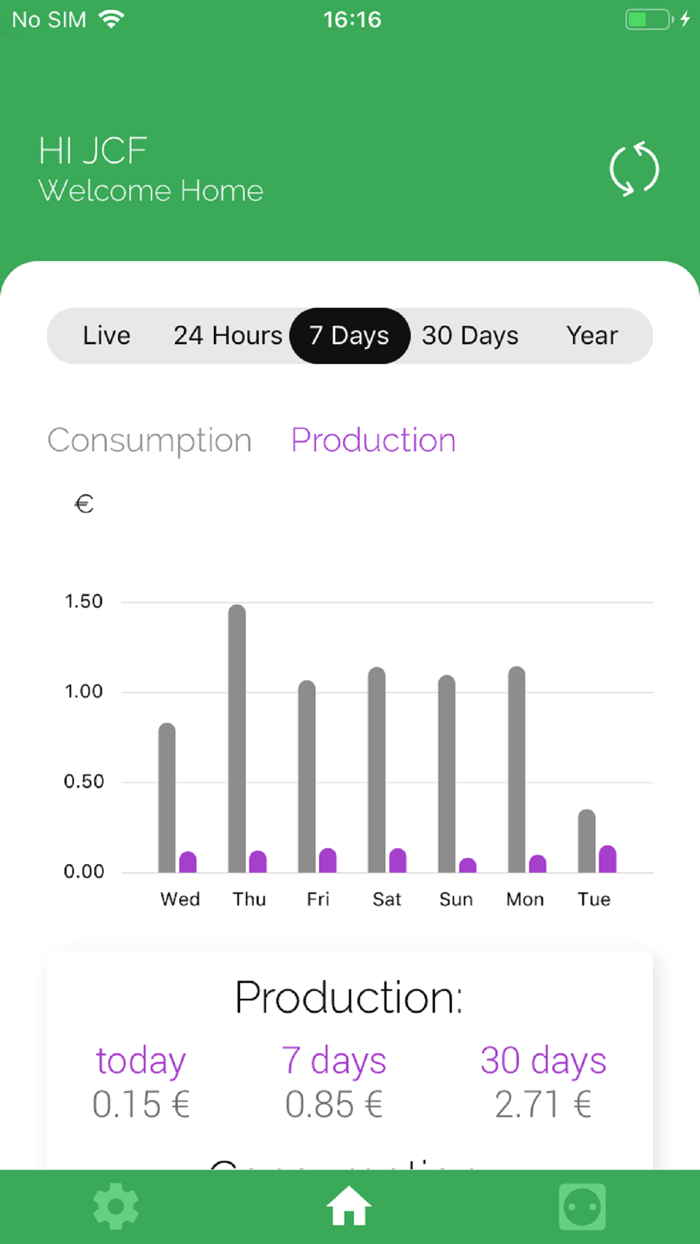Tap the HI JCF greeting text
This screenshot has height=1244, width=700.
[x=93, y=151]
